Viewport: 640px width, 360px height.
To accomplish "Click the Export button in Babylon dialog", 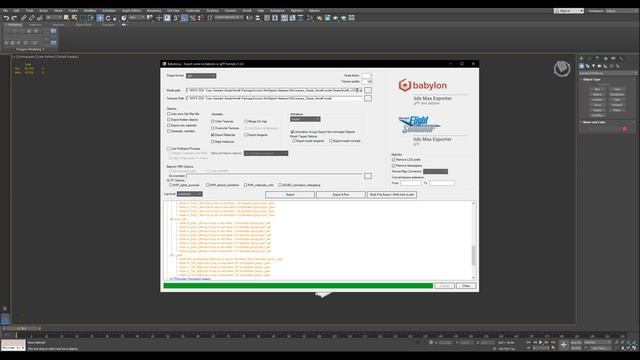I will [290, 195].
